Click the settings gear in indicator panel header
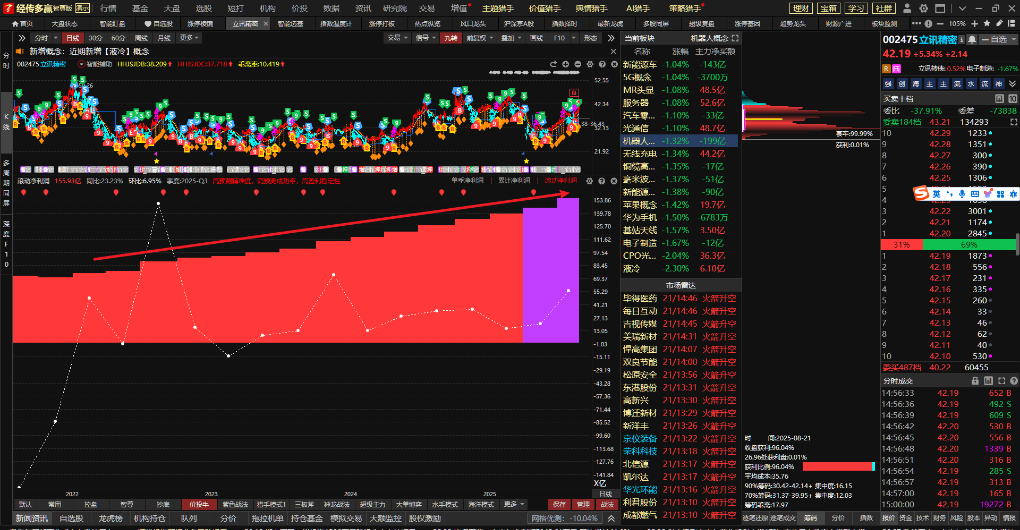This screenshot has height=530, width=1020. tap(590, 181)
